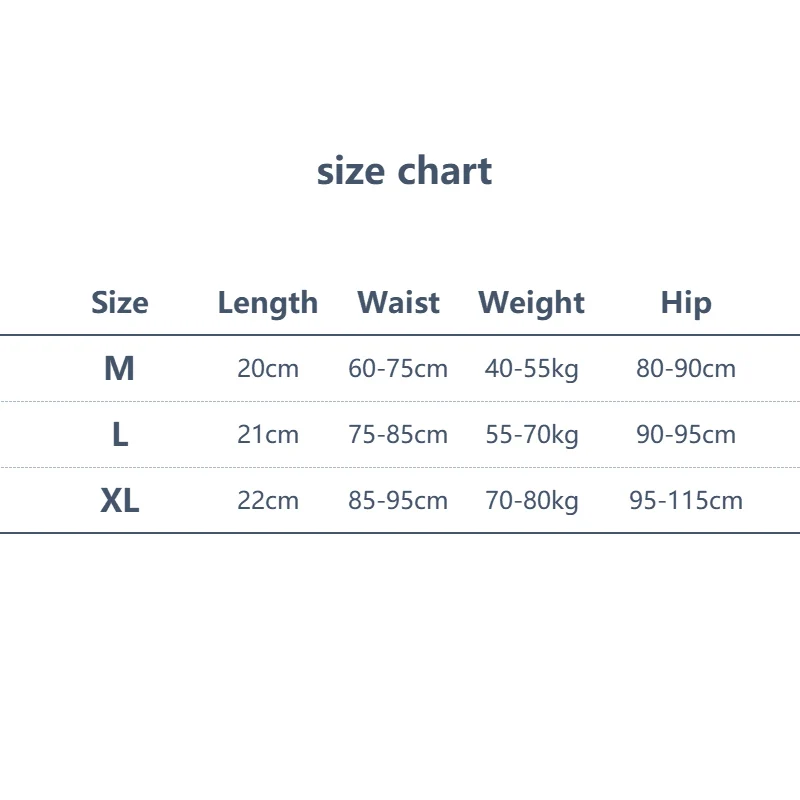Click the "size chart" title
The width and height of the screenshot is (800, 800).
(x=404, y=171)
